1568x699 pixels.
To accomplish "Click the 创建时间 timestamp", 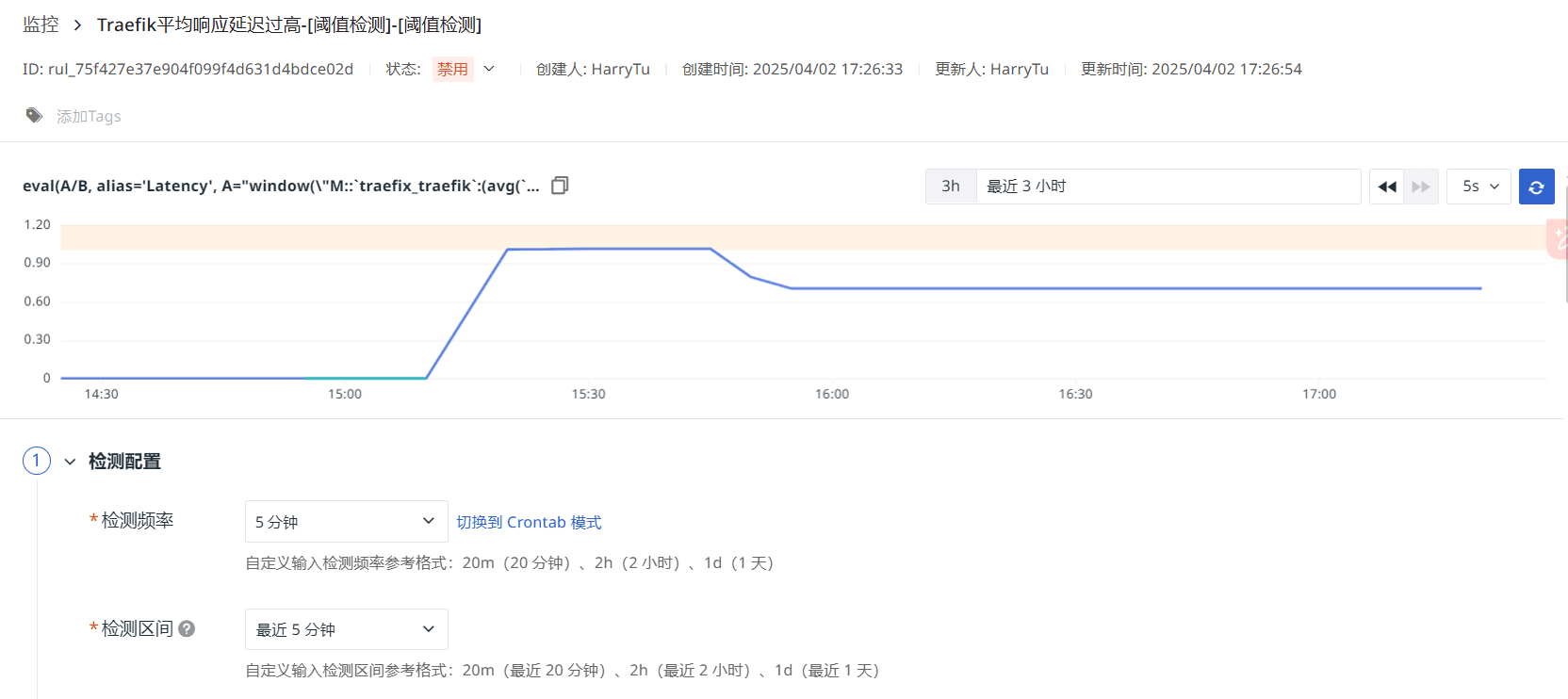I will pyautogui.click(x=792, y=69).
